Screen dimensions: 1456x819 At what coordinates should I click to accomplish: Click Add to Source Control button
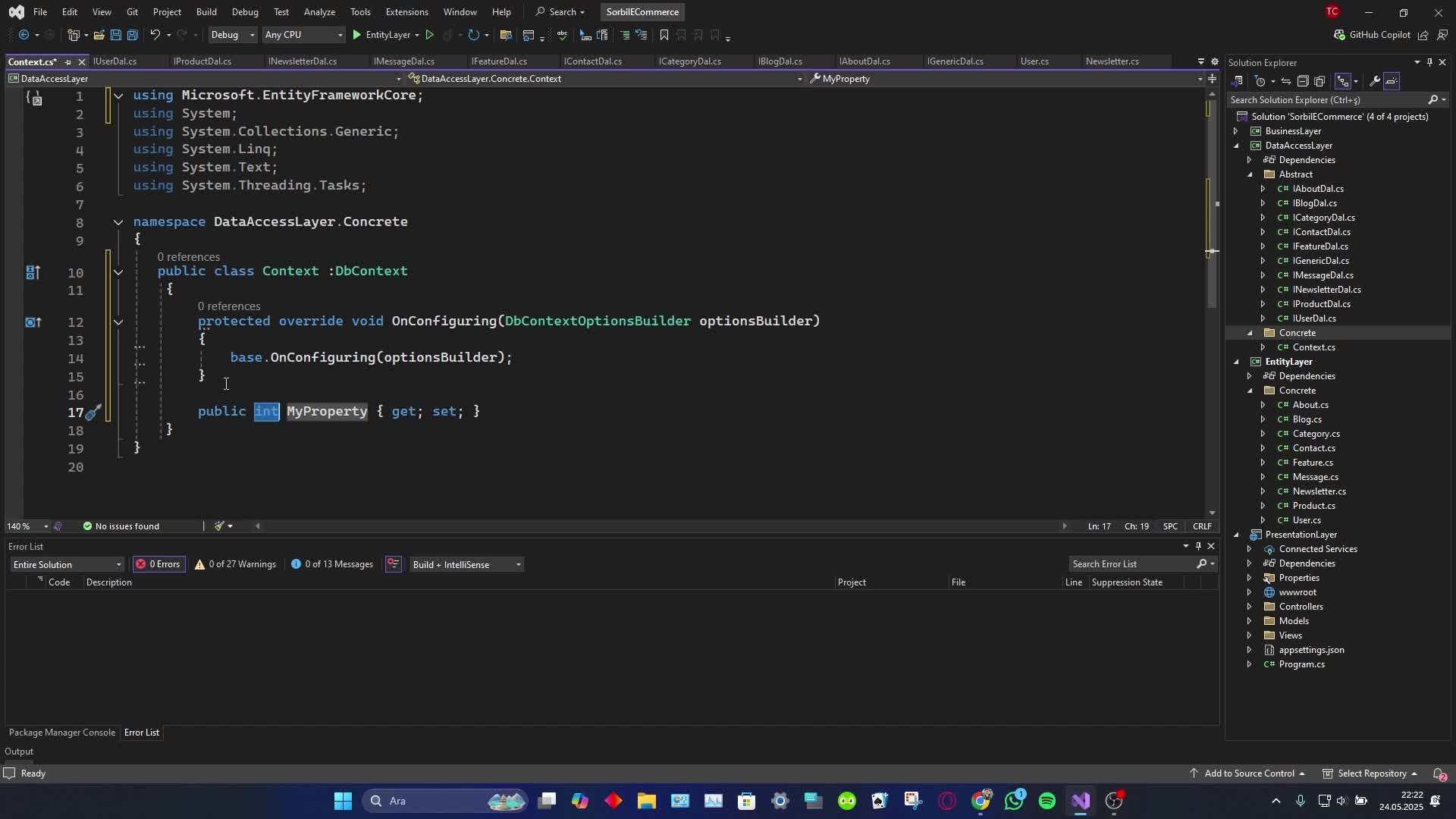[x=1248, y=773]
